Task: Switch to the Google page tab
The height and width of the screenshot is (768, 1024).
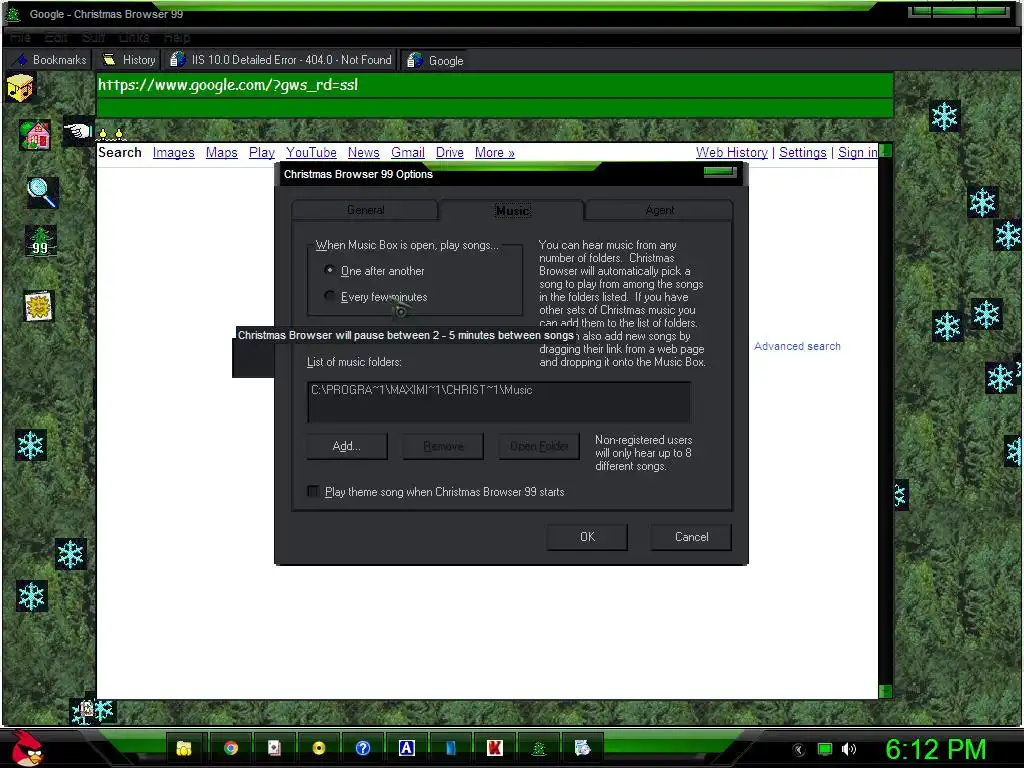Action: point(435,60)
